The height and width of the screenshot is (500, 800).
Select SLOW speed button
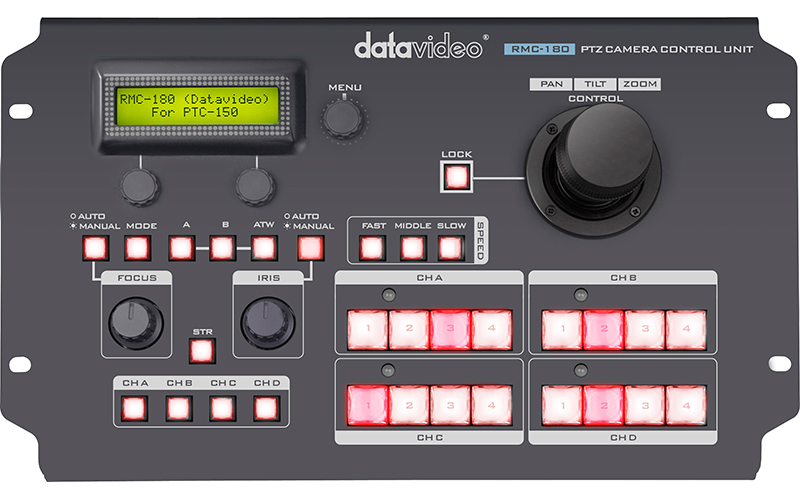(x=451, y=248)
